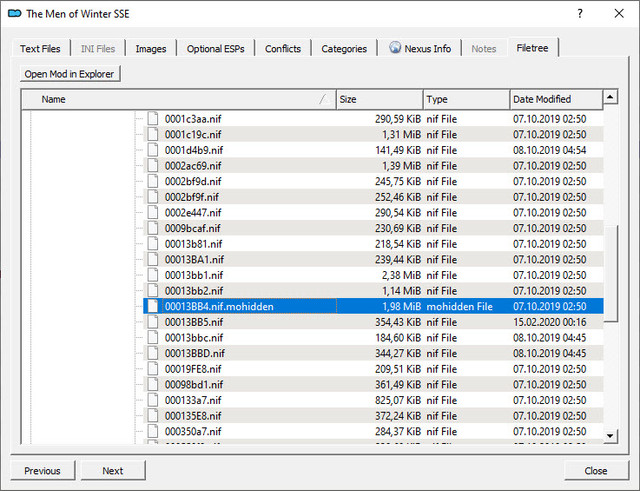
Task: Select file icon of 00013b81.nif
Action: coord(153,244)
